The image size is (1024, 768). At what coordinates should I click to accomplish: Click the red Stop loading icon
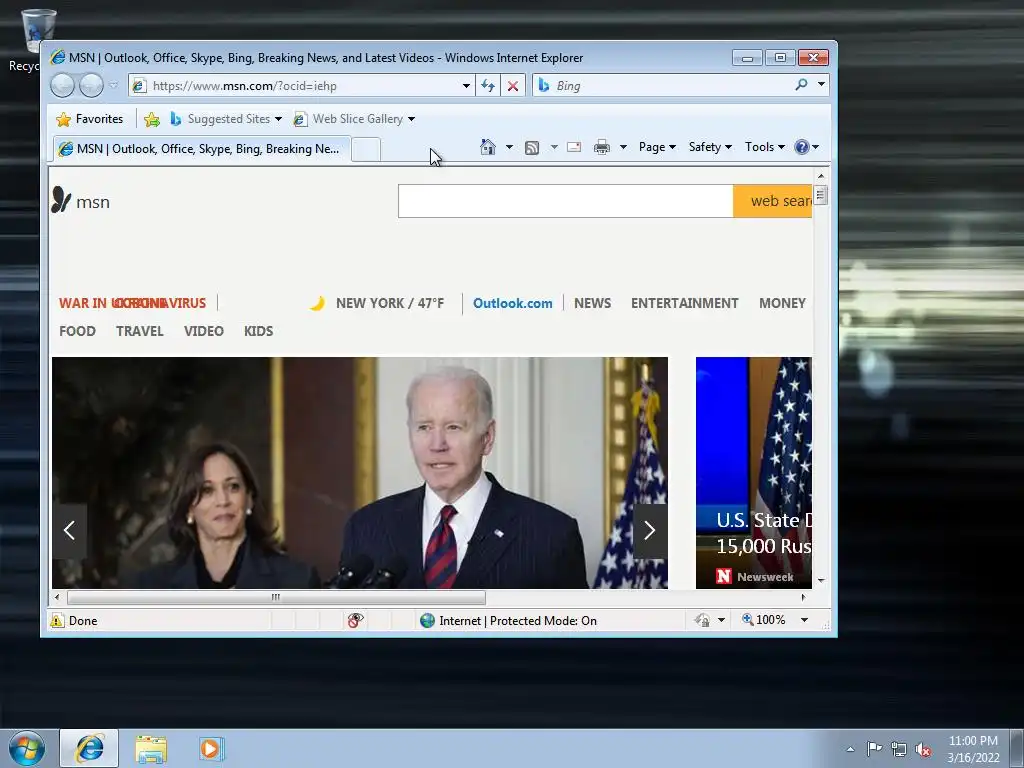pos(513,86)
